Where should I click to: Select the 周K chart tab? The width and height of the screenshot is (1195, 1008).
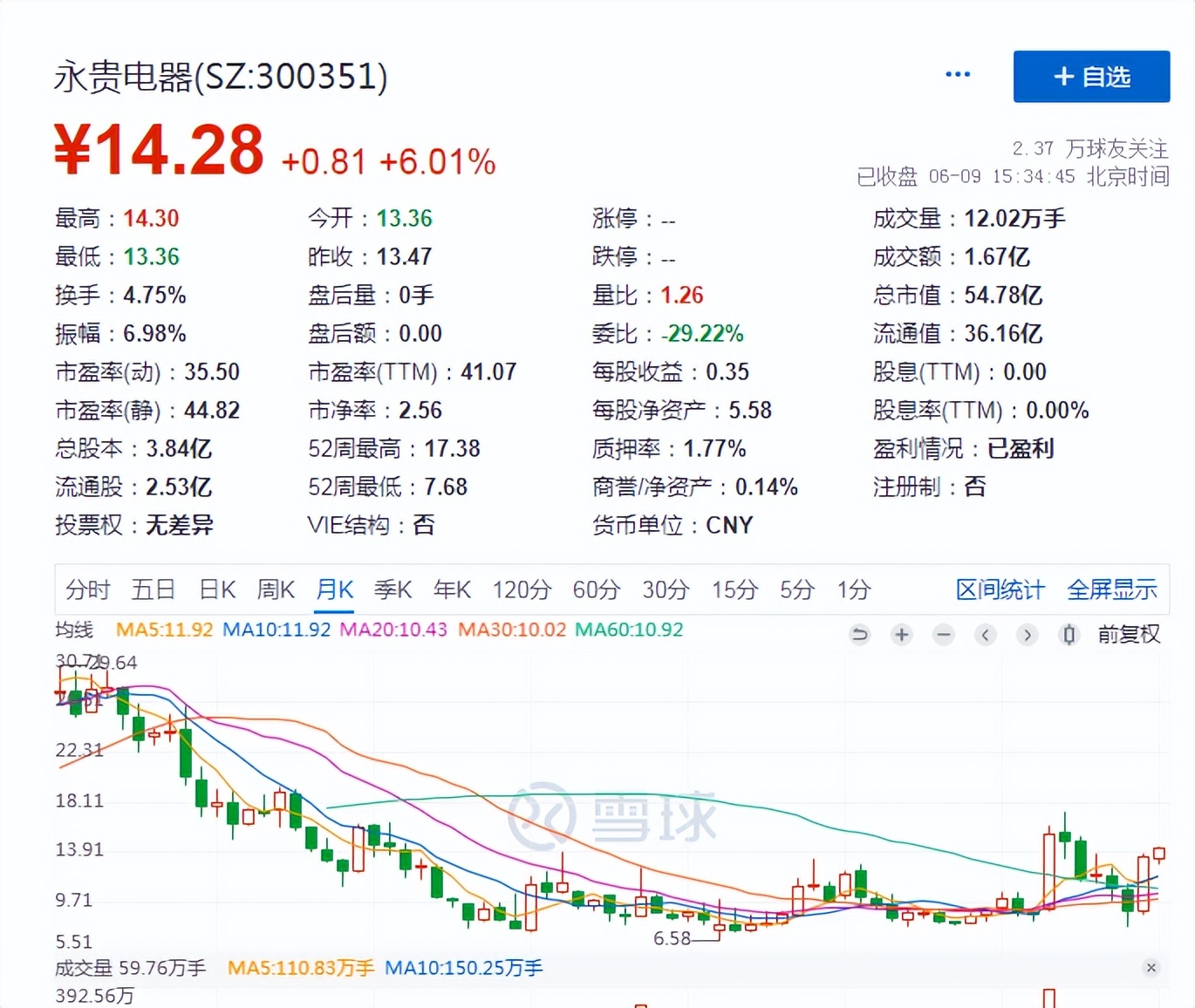coord(276,590)
